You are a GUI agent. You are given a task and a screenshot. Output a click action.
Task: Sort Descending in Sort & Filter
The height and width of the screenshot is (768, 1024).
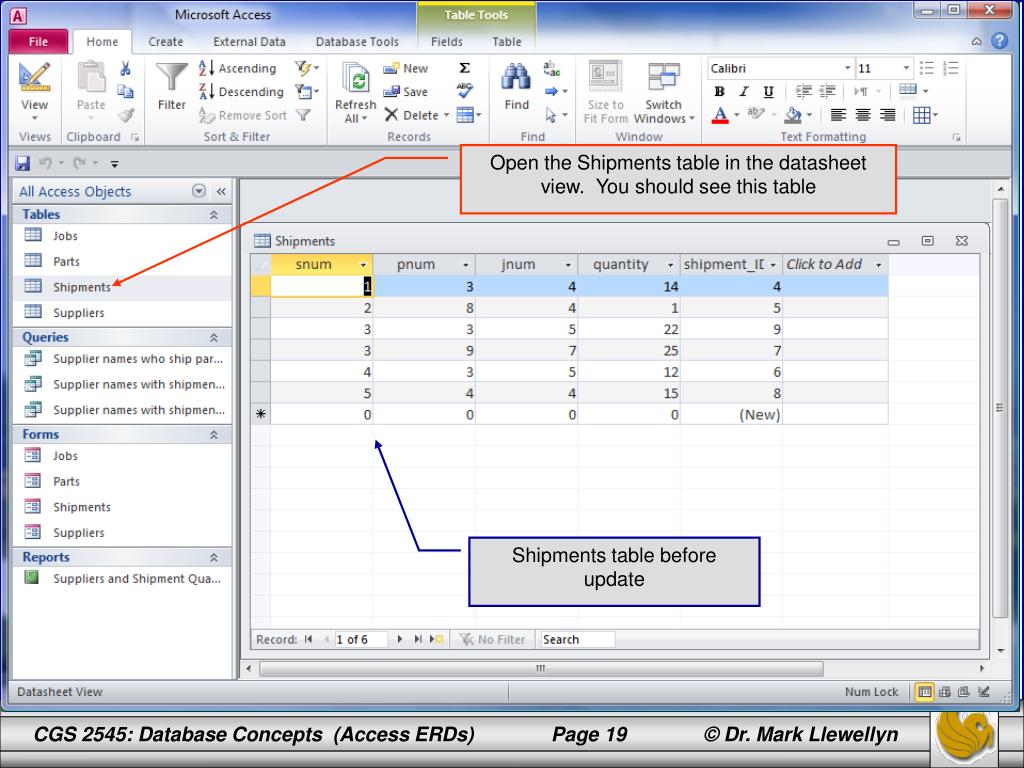pos(242,91)
